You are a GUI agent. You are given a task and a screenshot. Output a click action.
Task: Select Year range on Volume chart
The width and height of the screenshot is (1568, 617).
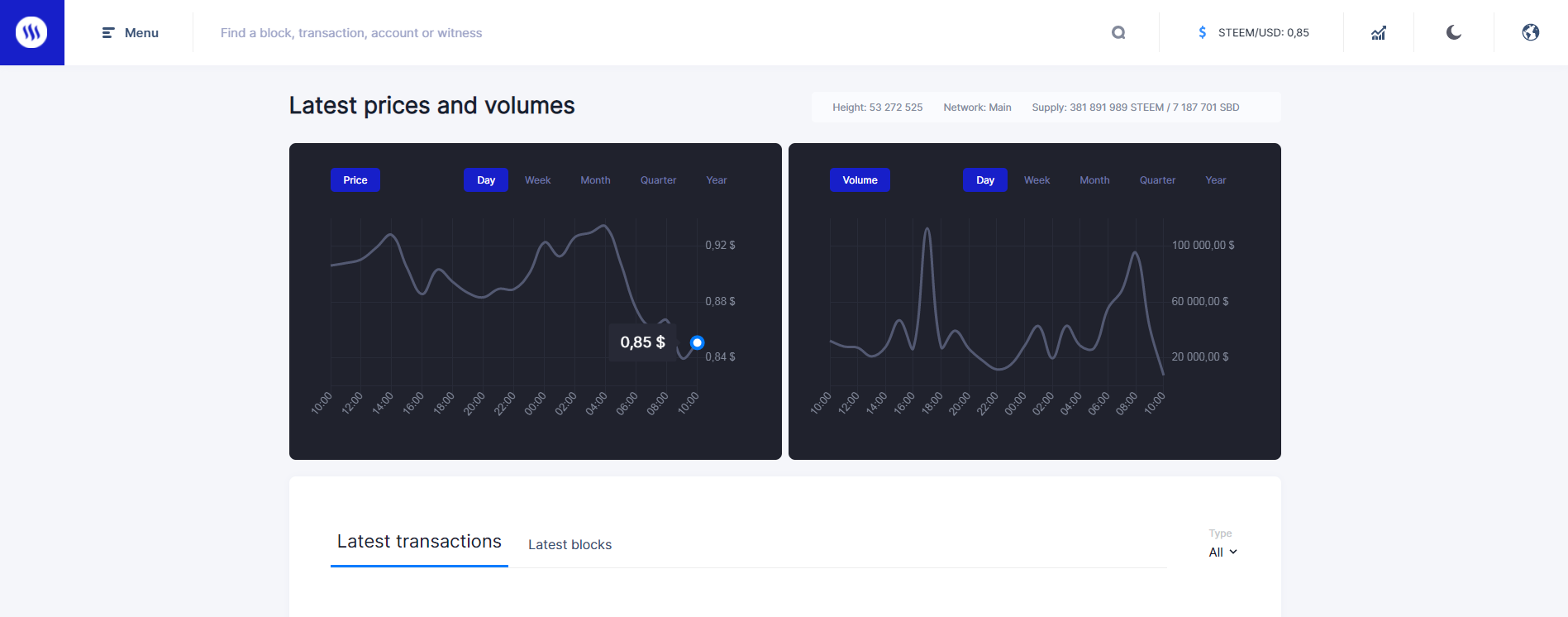(1215, 180)
